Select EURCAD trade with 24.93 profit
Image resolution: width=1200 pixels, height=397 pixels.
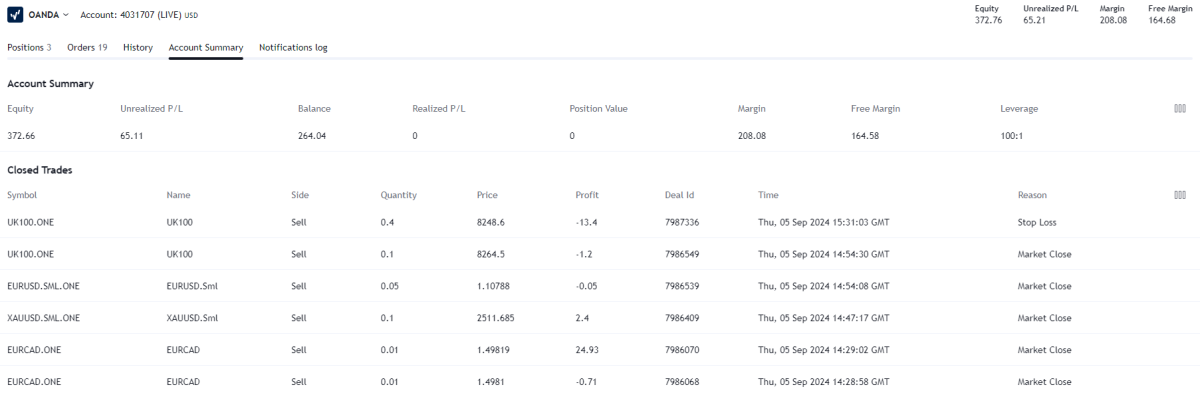(x=600, y=350)
